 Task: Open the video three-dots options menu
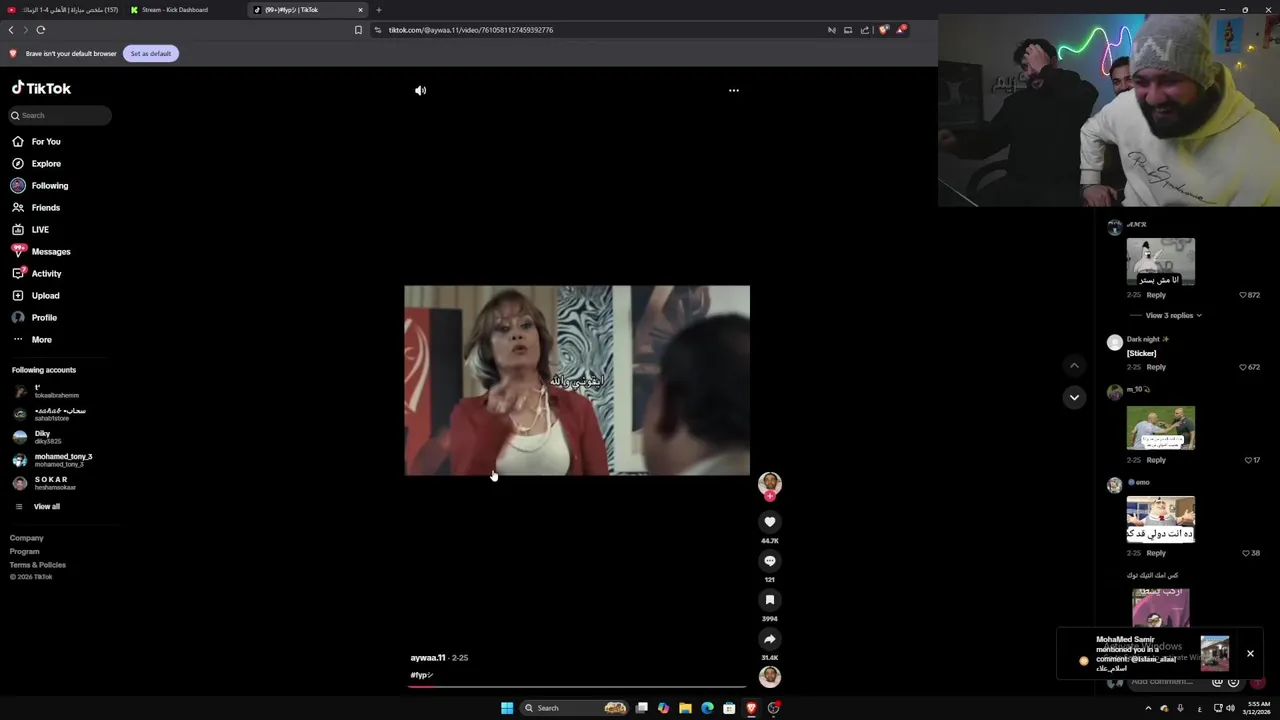pyautogui.click(x=734, y=90)
